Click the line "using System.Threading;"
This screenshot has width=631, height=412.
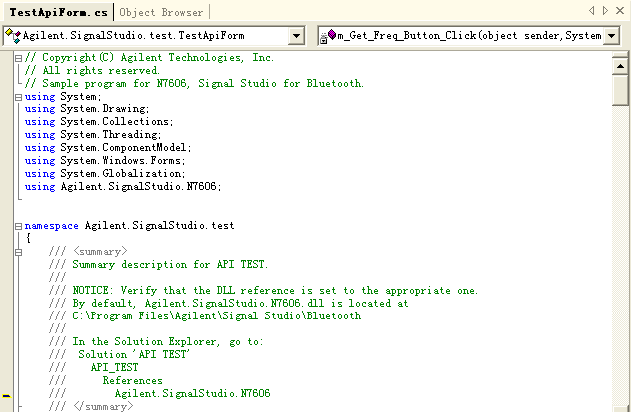coord(93,135)
